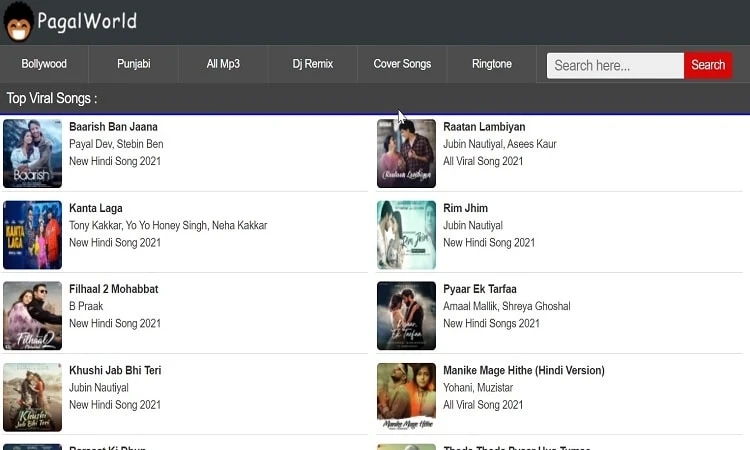This screenshot has height=450, width=750.
Task: Open Filhaal 2 Mohabbat cover thumbnail
Action: 33,316
